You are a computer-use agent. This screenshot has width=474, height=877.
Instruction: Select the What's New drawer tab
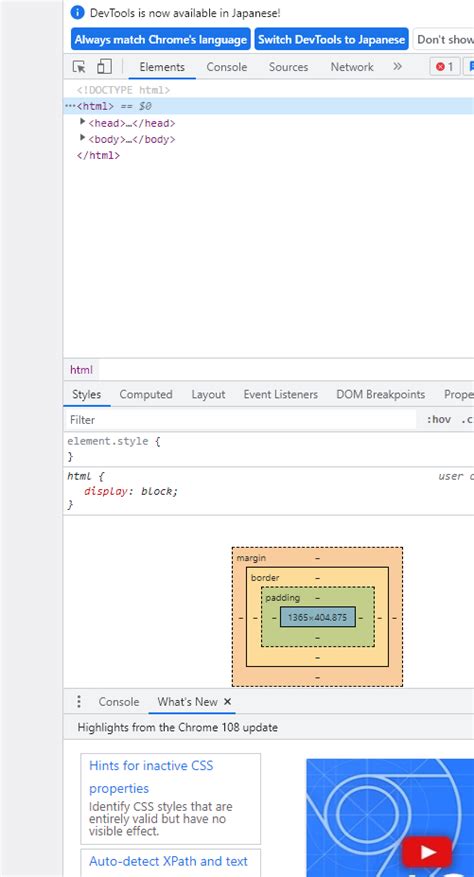coord(187,701)
